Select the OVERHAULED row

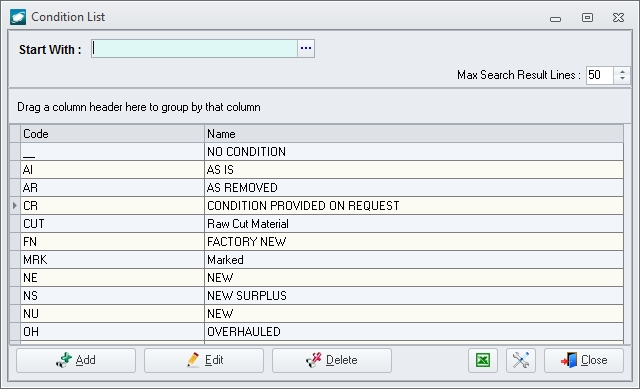point(317,331)
